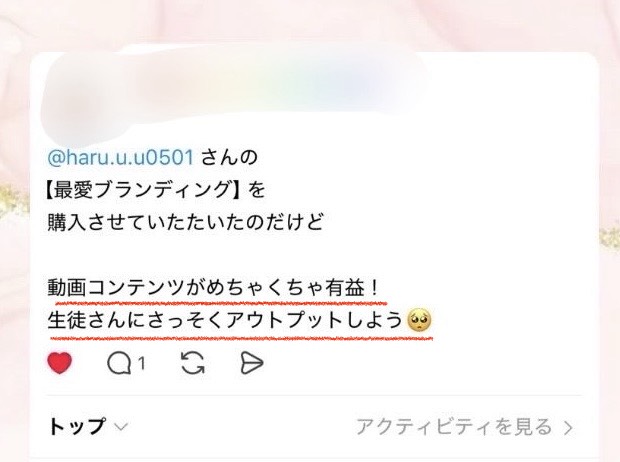Image resolution: width=620 pixels, height=462 pixels.
Task: Click the line 動画コンテンツがめちゃくちゃ有益!
Action: 213,288
